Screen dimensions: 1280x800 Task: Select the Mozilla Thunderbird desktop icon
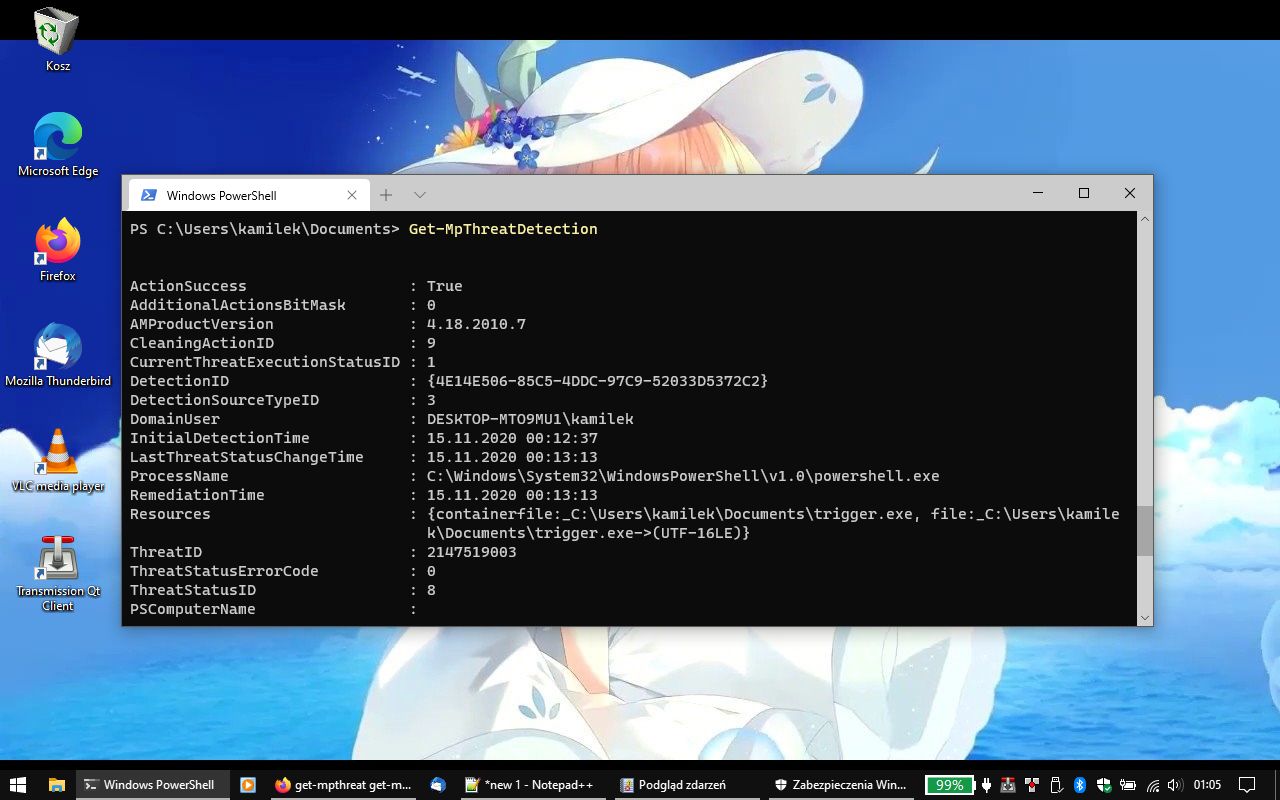click(x=58, y=355)
